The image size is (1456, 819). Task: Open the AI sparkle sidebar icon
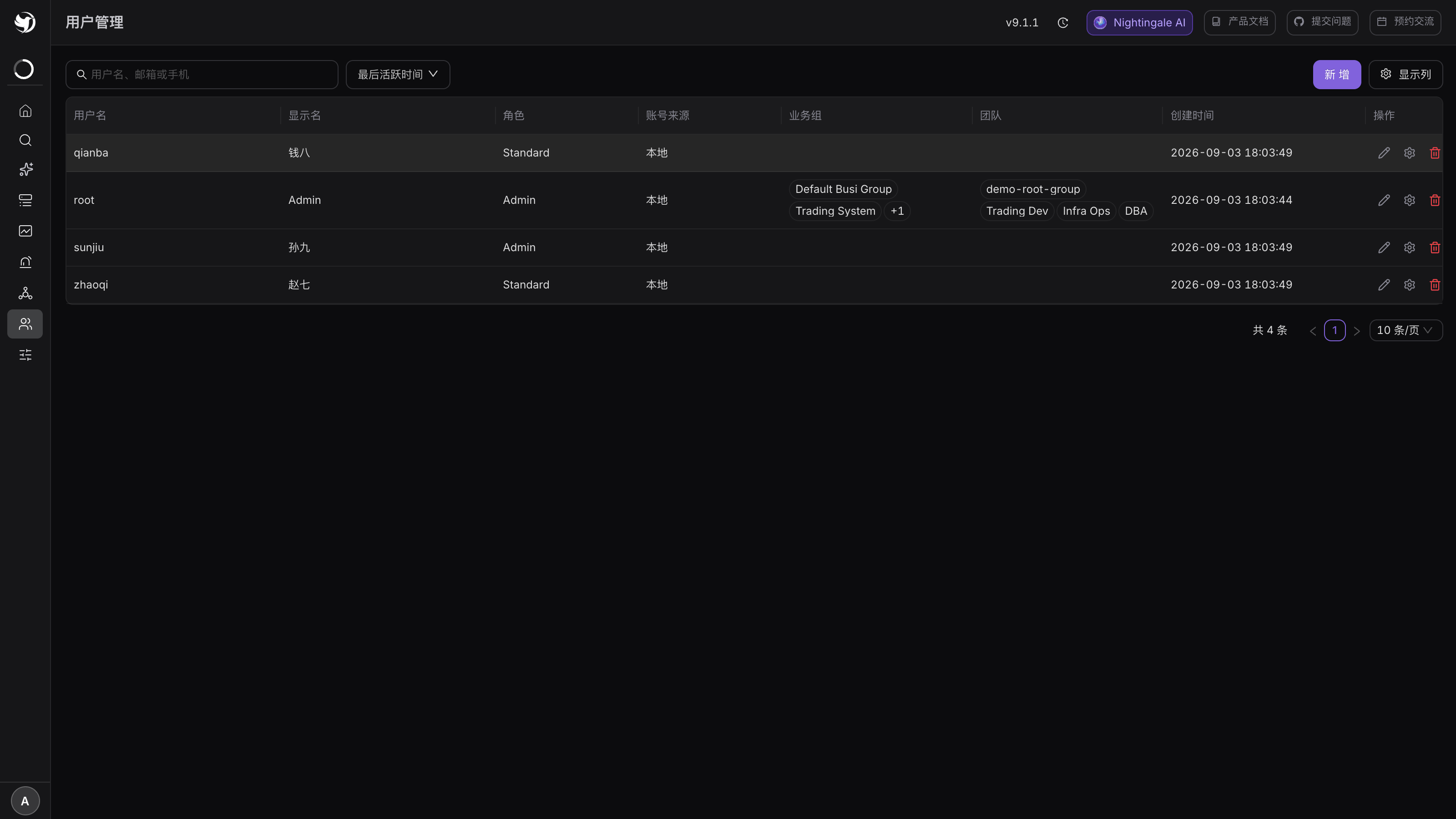[25, 170]
